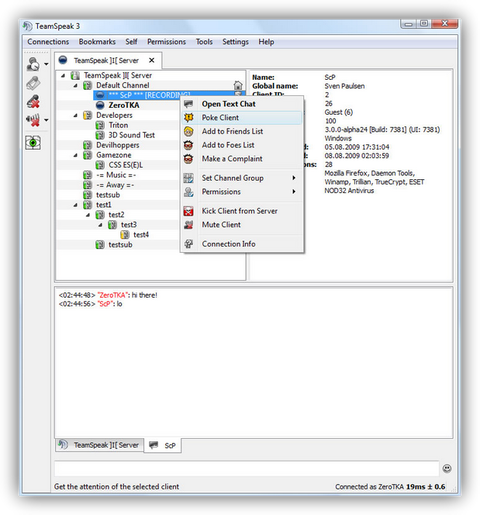Click the green 3D sound setup icon
Image resolution: width=480 pixels, height=515 pixels.
(x=33, y=143)
